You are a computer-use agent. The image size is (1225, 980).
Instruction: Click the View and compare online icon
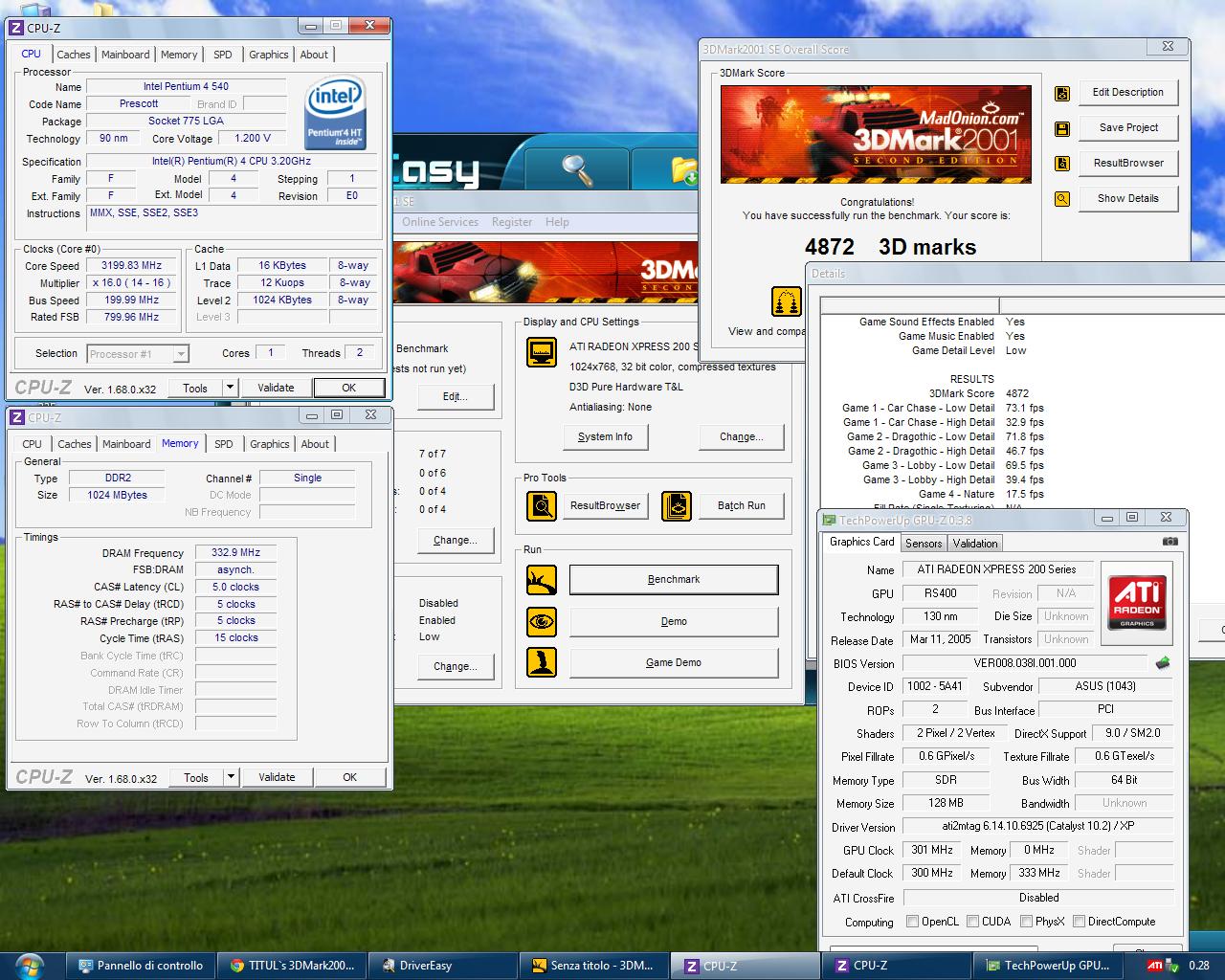pos(786,301)
